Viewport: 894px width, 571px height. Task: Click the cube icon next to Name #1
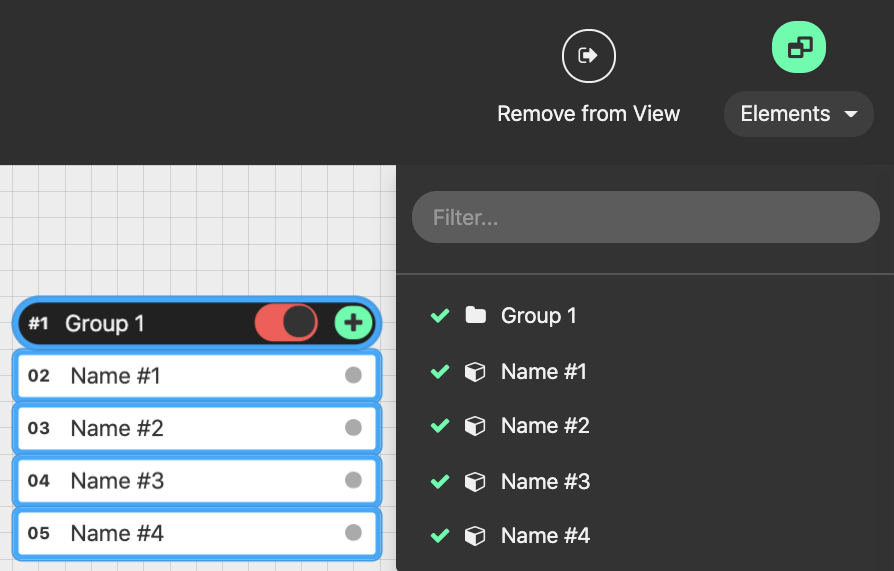pos(476,372)
